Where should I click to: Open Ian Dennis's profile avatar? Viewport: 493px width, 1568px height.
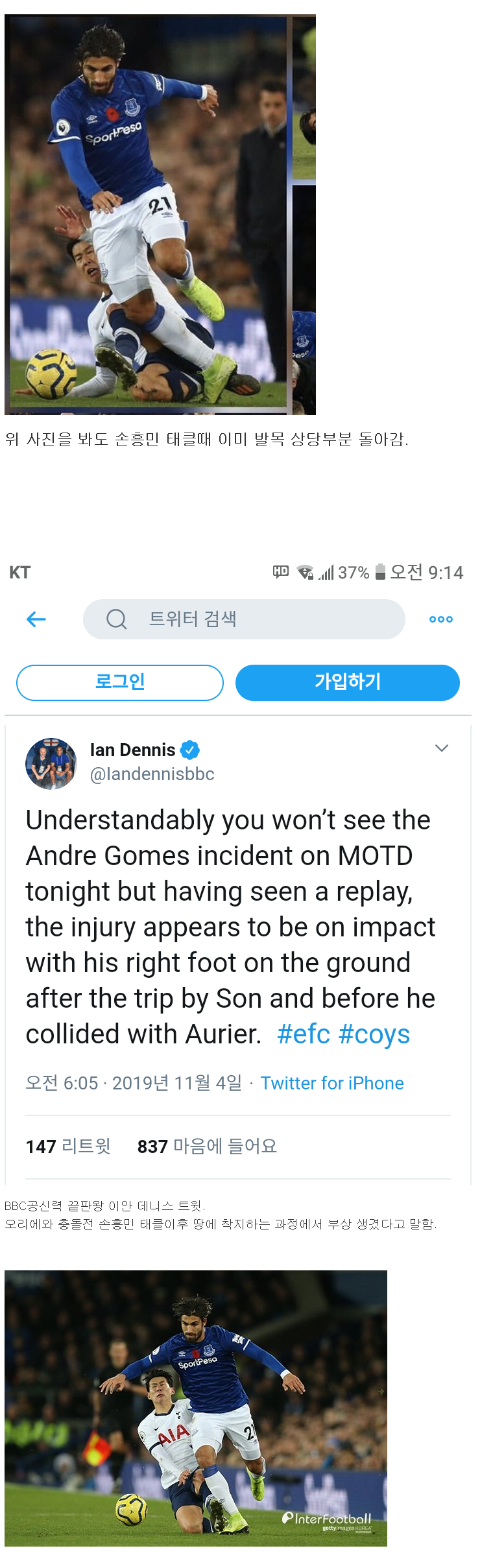(51, 765)
